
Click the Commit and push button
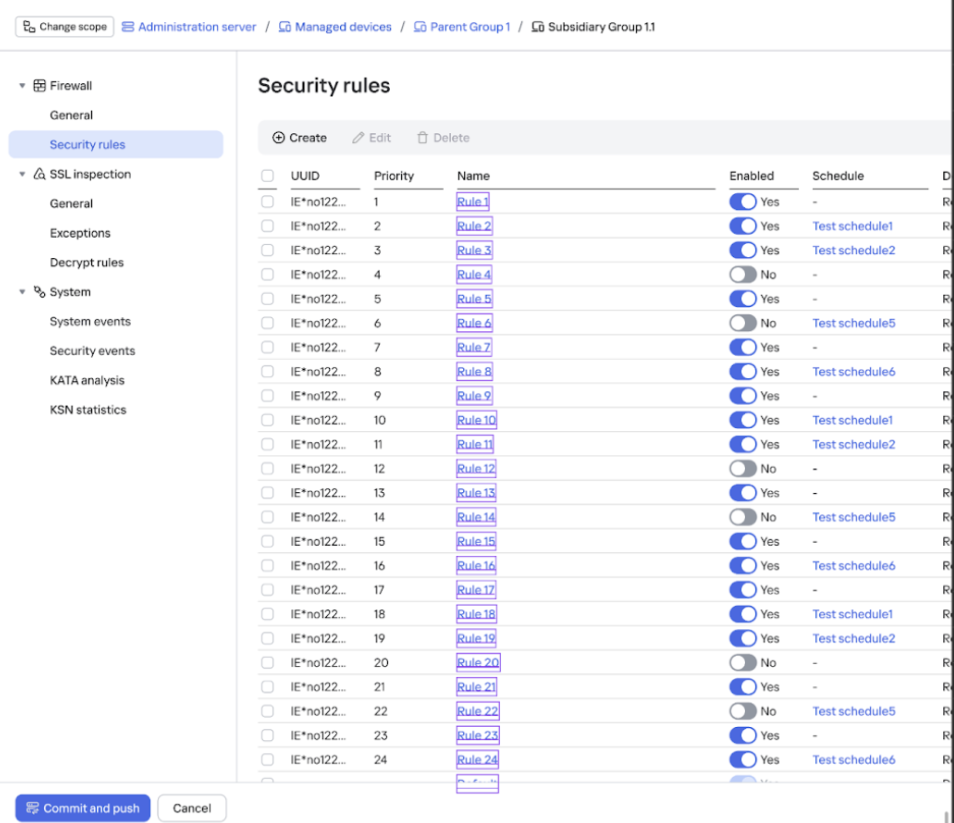tap(83, 808)
